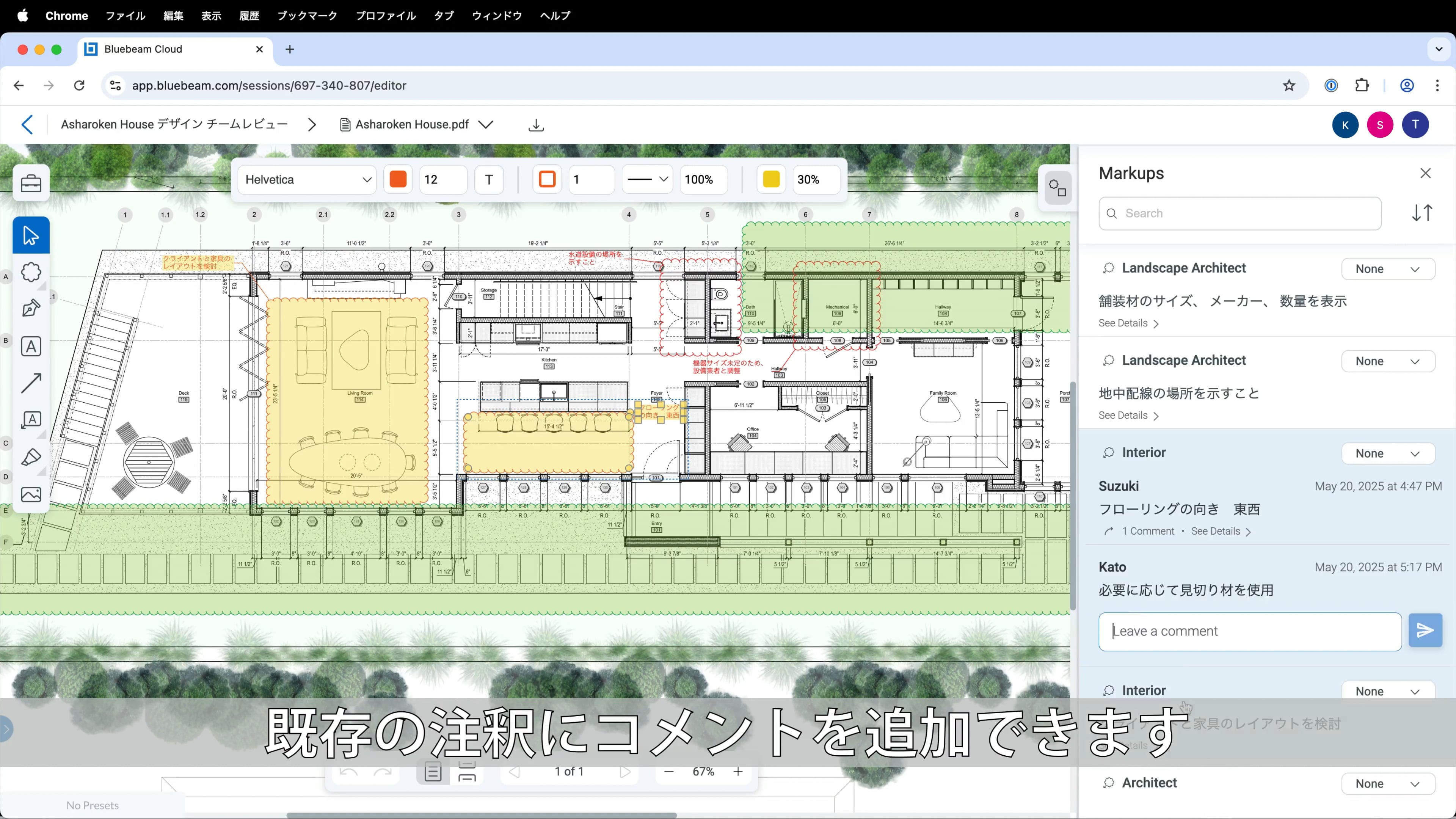Select the highlighter tool
Viewport: 1456px width, 819px height.
(30, 457)
